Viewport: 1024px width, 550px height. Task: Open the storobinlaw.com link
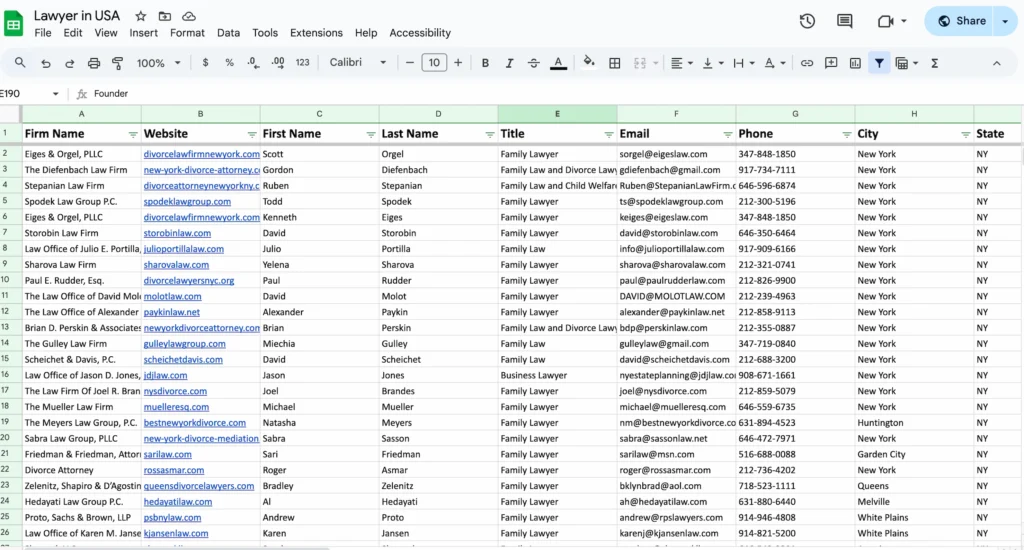point(177,233)
